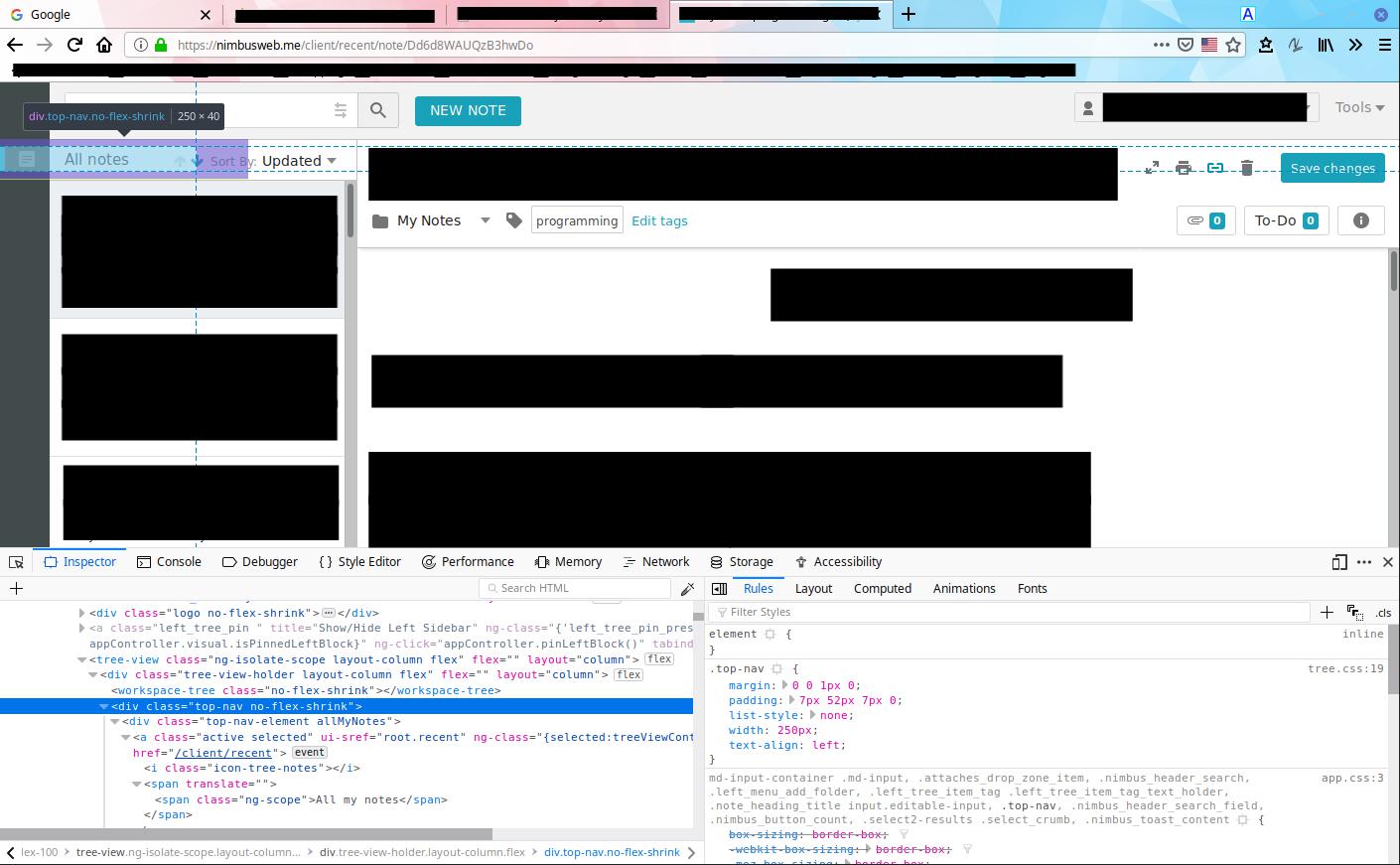Open the Style Editor tab
Image resolution: width=1400 pixels, height=865 pixels.
(x=359, y=562)
